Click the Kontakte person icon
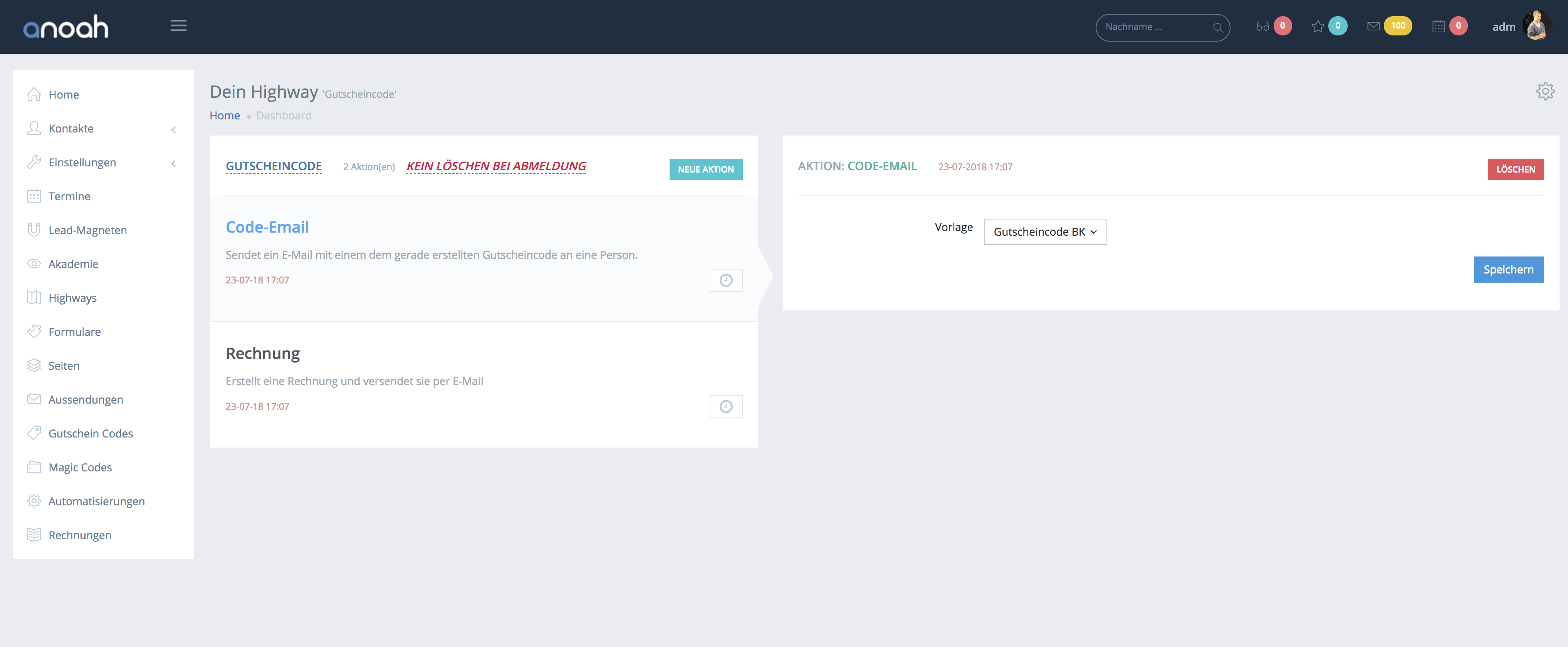Viewport: 1568px width, 647px height. click(34, 128)
